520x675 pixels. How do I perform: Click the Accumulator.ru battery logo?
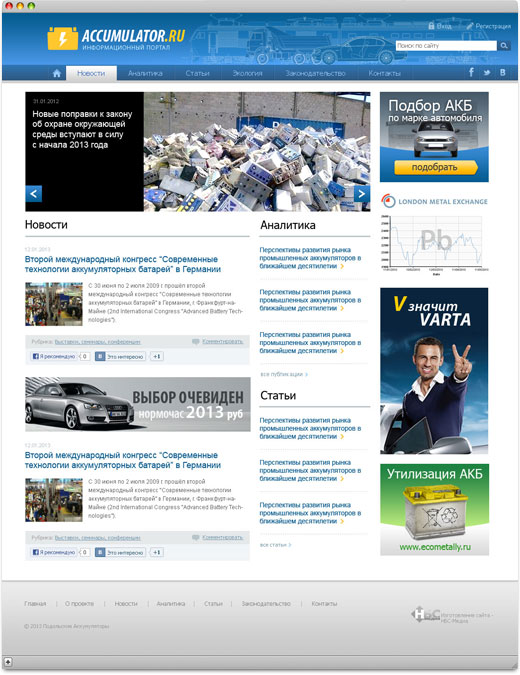point(116,38)
